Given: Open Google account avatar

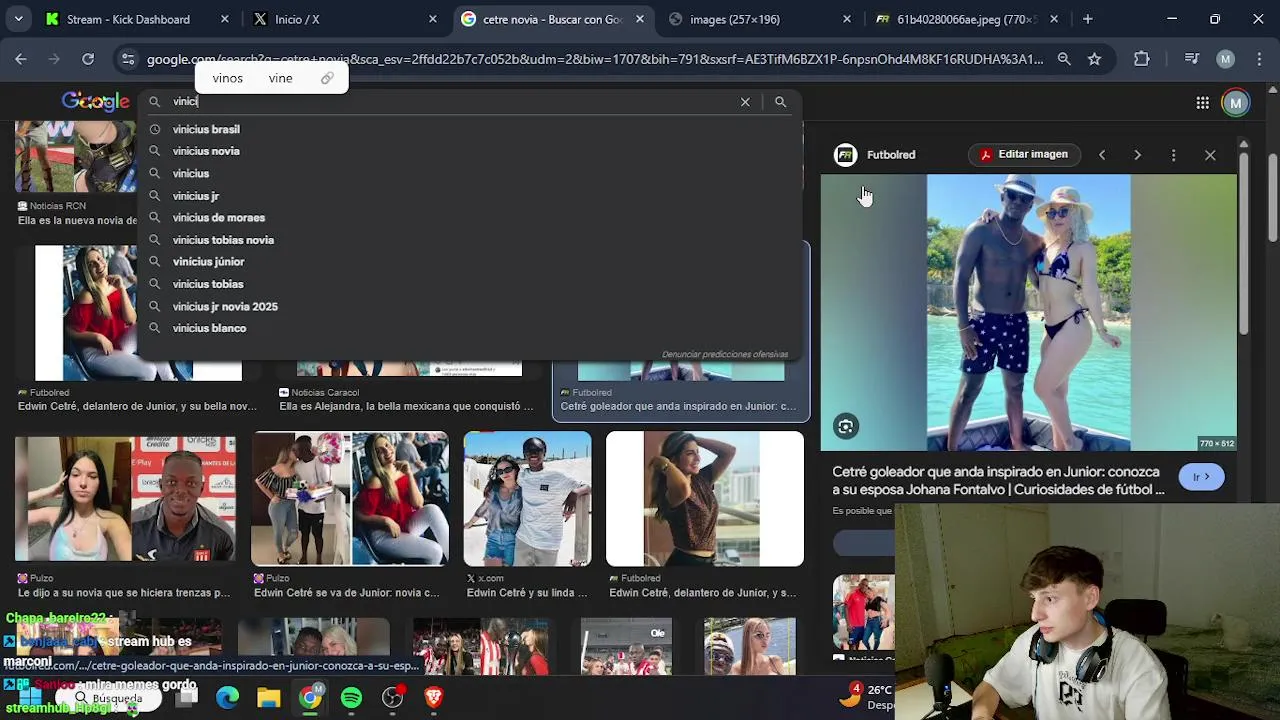Looking at the screenshot, I should click(x=1236, y=102).
